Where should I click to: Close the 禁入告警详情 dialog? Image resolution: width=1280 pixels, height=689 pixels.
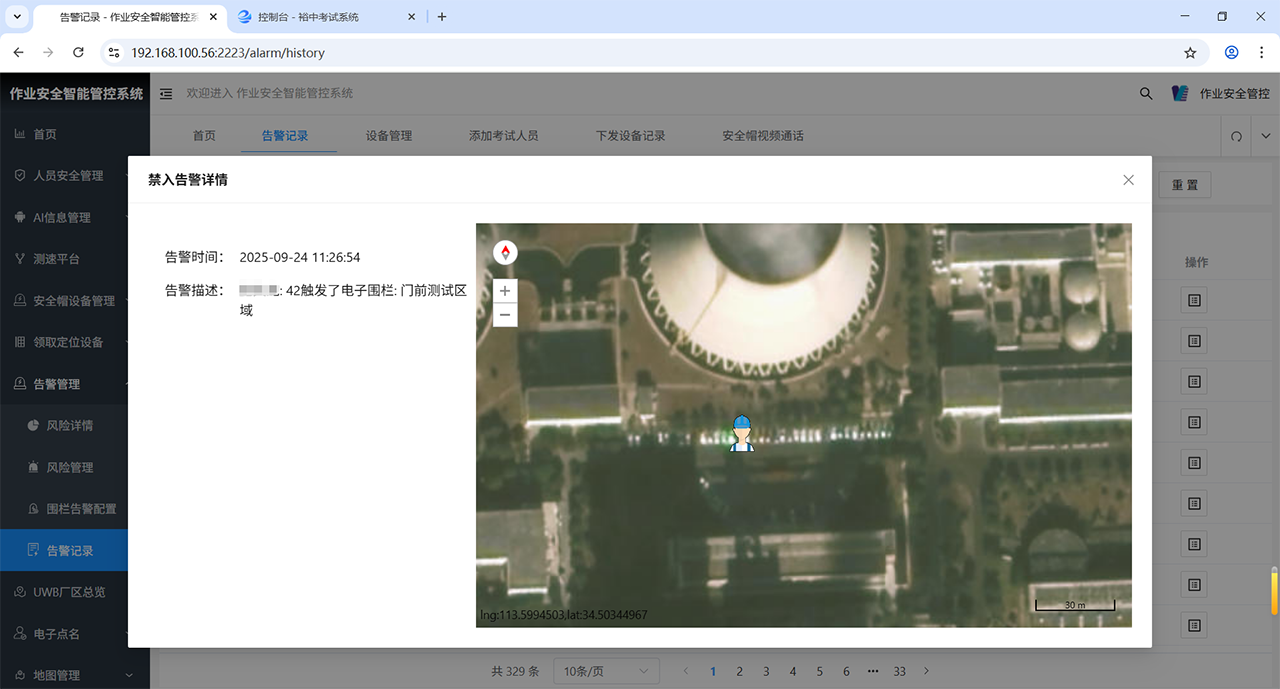tap(1128, 180)
